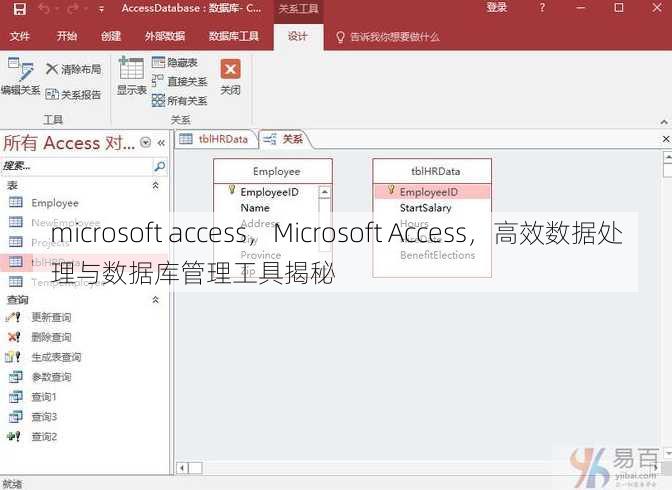Viewport: 672px width, 490px height.
Task: Select the 设计 ribbon tab
Action: [298, 36]
